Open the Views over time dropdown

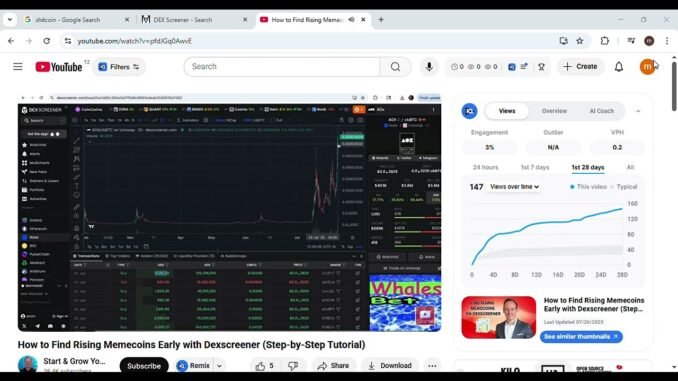pos(514,187)
